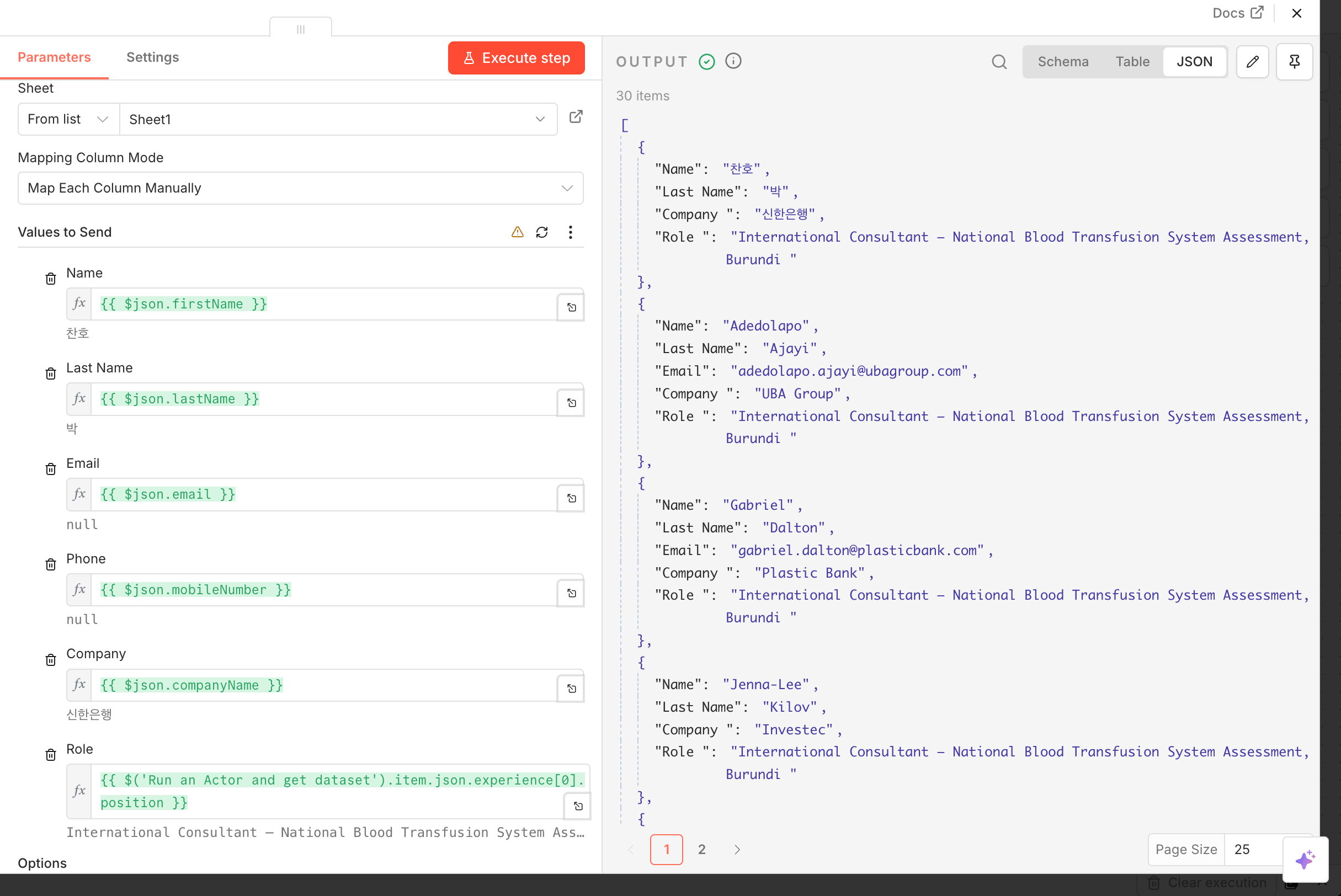The width and height of the screenshot is (1341, 896).
Task: Expand the Sheet1 selection dropdown
Action: (337, 119)
